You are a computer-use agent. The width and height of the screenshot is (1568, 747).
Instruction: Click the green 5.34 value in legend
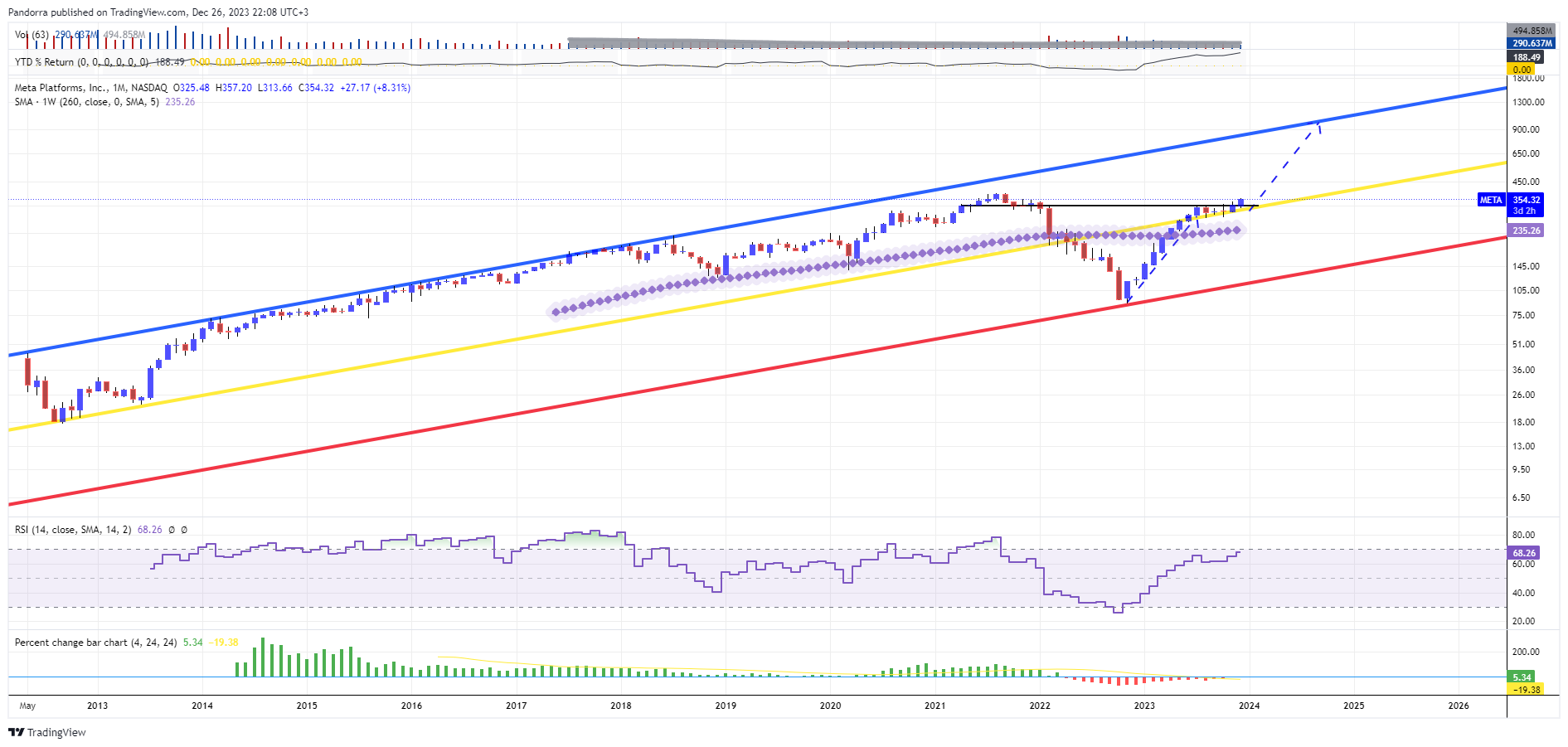(192, 643)
